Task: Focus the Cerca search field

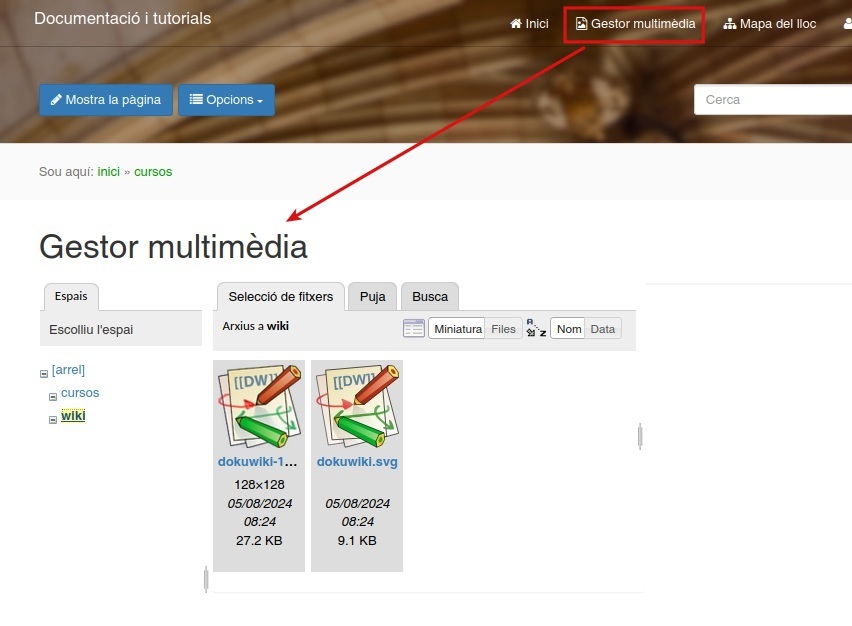Action: point(773,100)
